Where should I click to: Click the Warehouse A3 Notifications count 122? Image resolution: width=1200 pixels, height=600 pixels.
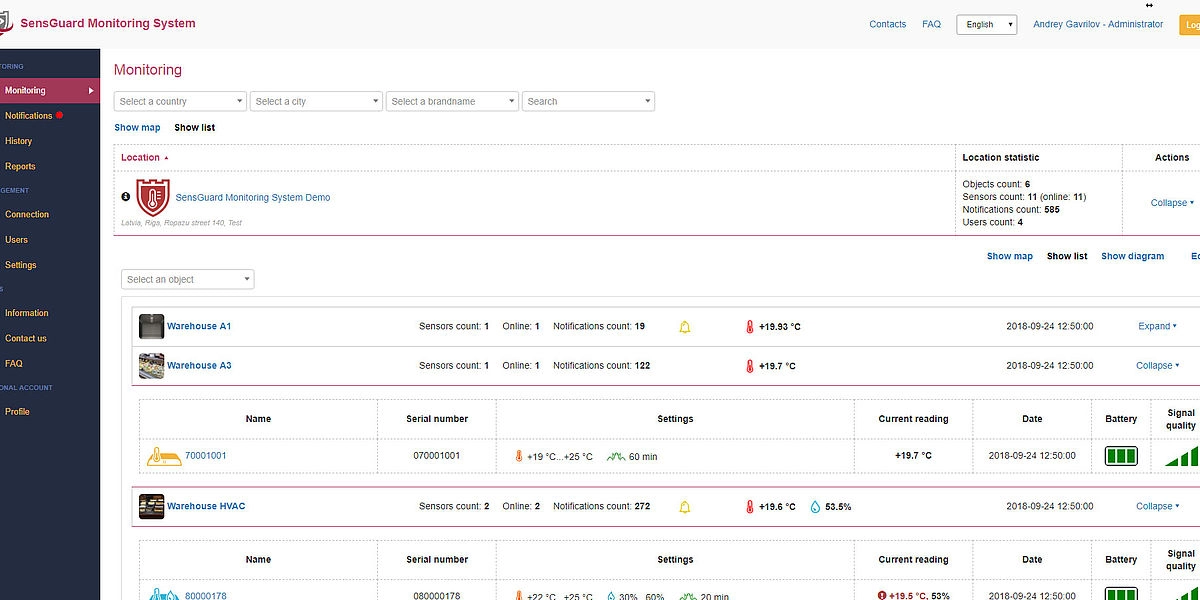point(601,366)
